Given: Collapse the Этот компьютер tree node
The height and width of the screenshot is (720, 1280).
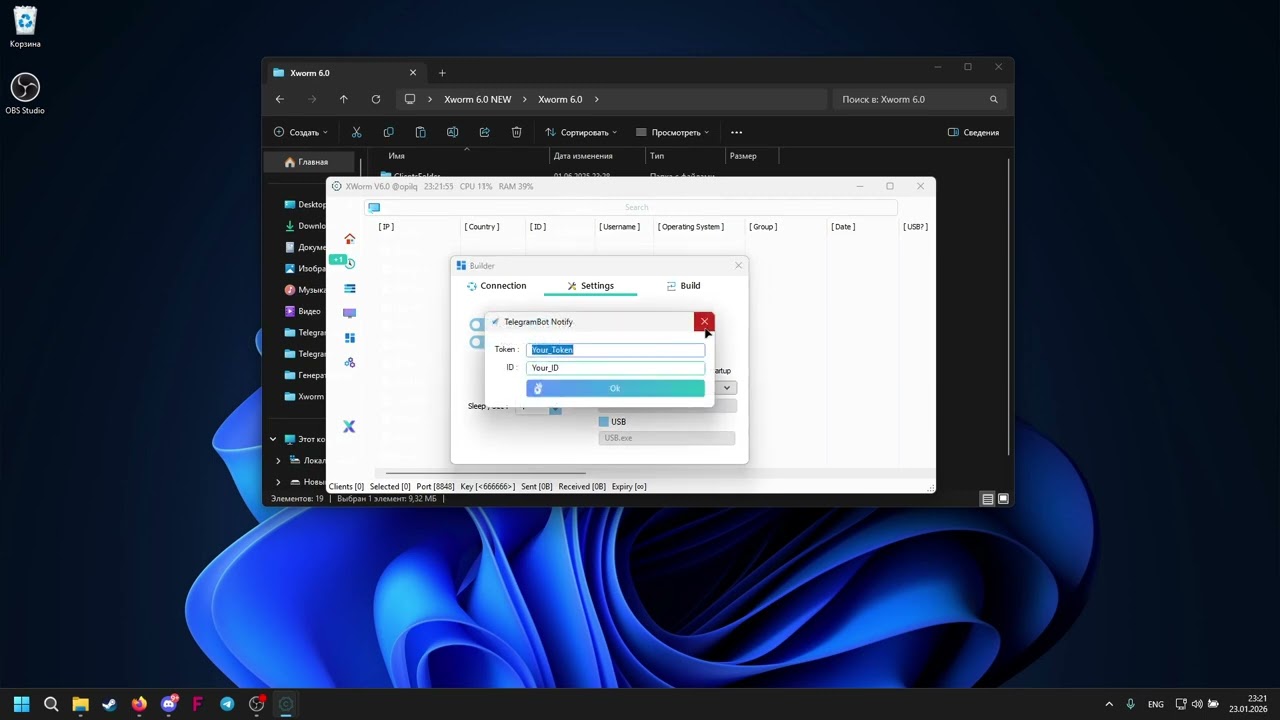Looking at the screenshot, I should [273, 439].
